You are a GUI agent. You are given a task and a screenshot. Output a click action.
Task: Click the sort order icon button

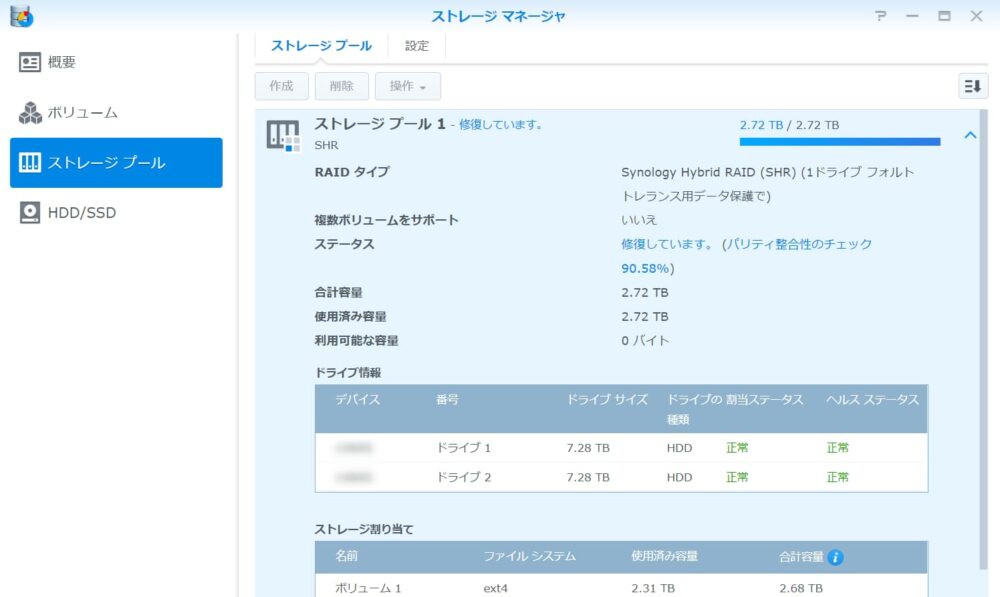[973, 86]
